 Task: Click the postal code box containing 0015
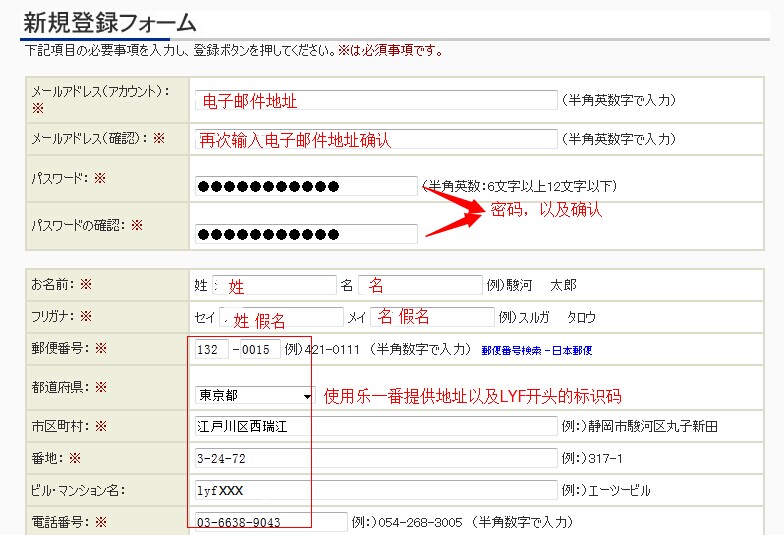click(x=259, y=349)
